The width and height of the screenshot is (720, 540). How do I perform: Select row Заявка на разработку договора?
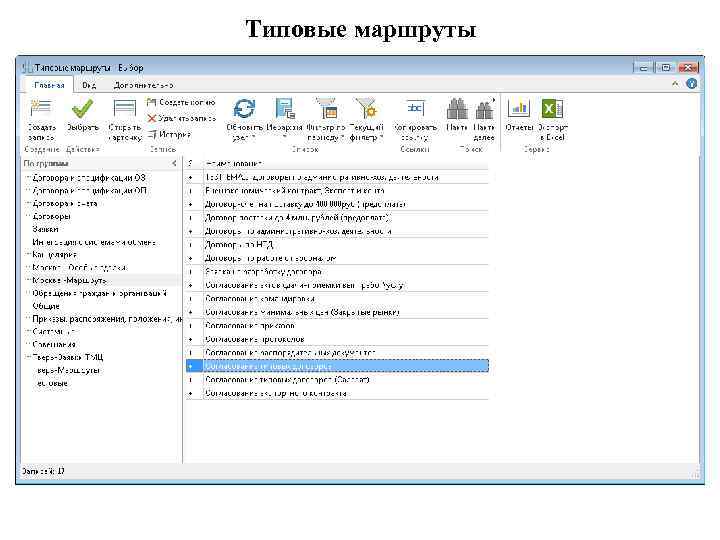(x=338, y=272)
